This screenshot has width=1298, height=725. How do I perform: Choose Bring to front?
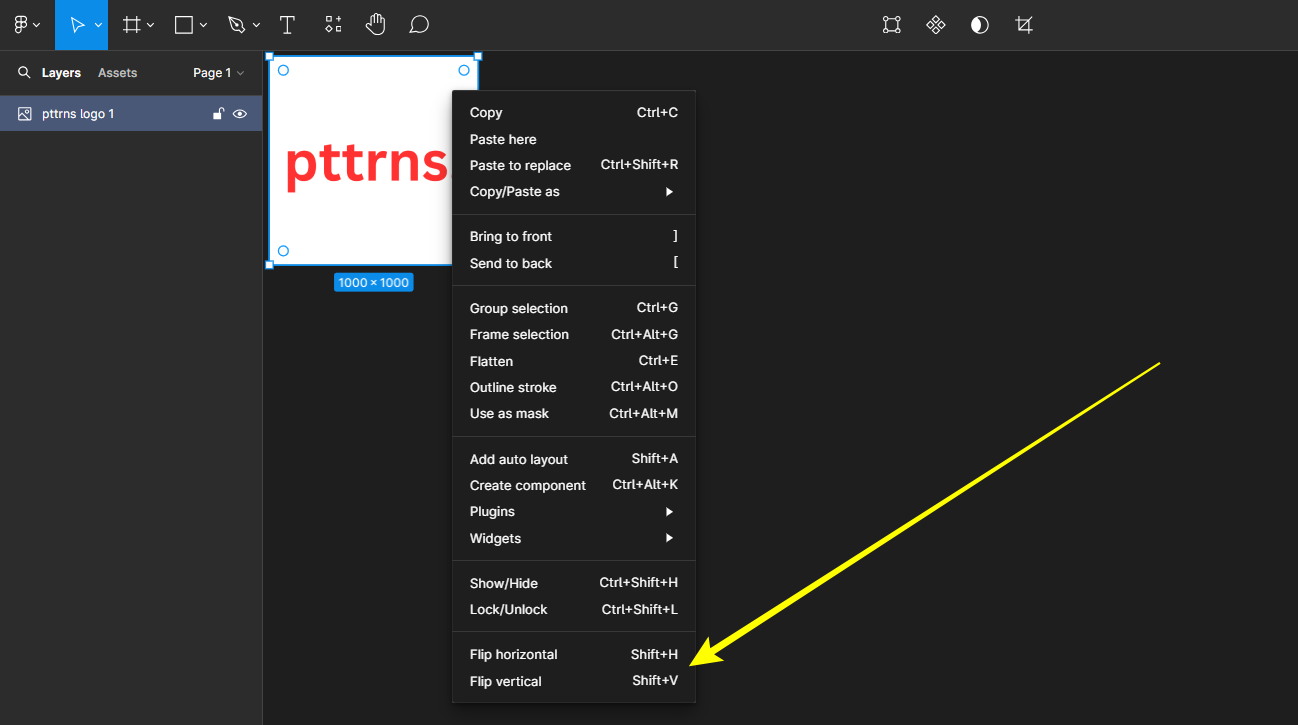(x=574, y=237)
